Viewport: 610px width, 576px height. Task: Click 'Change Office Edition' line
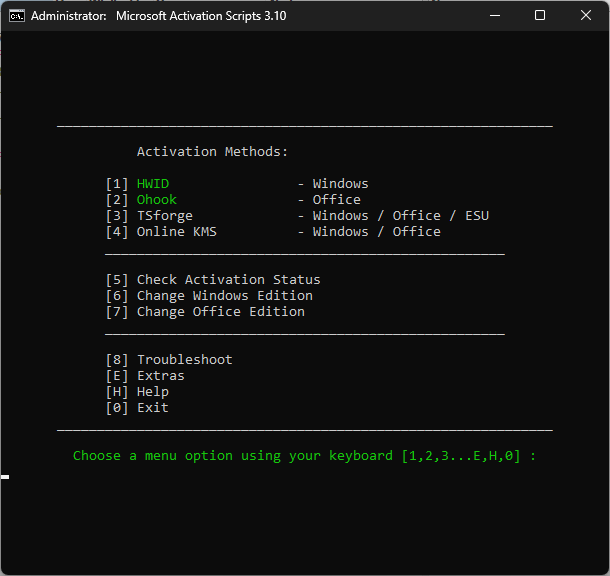tap(221, 312)
